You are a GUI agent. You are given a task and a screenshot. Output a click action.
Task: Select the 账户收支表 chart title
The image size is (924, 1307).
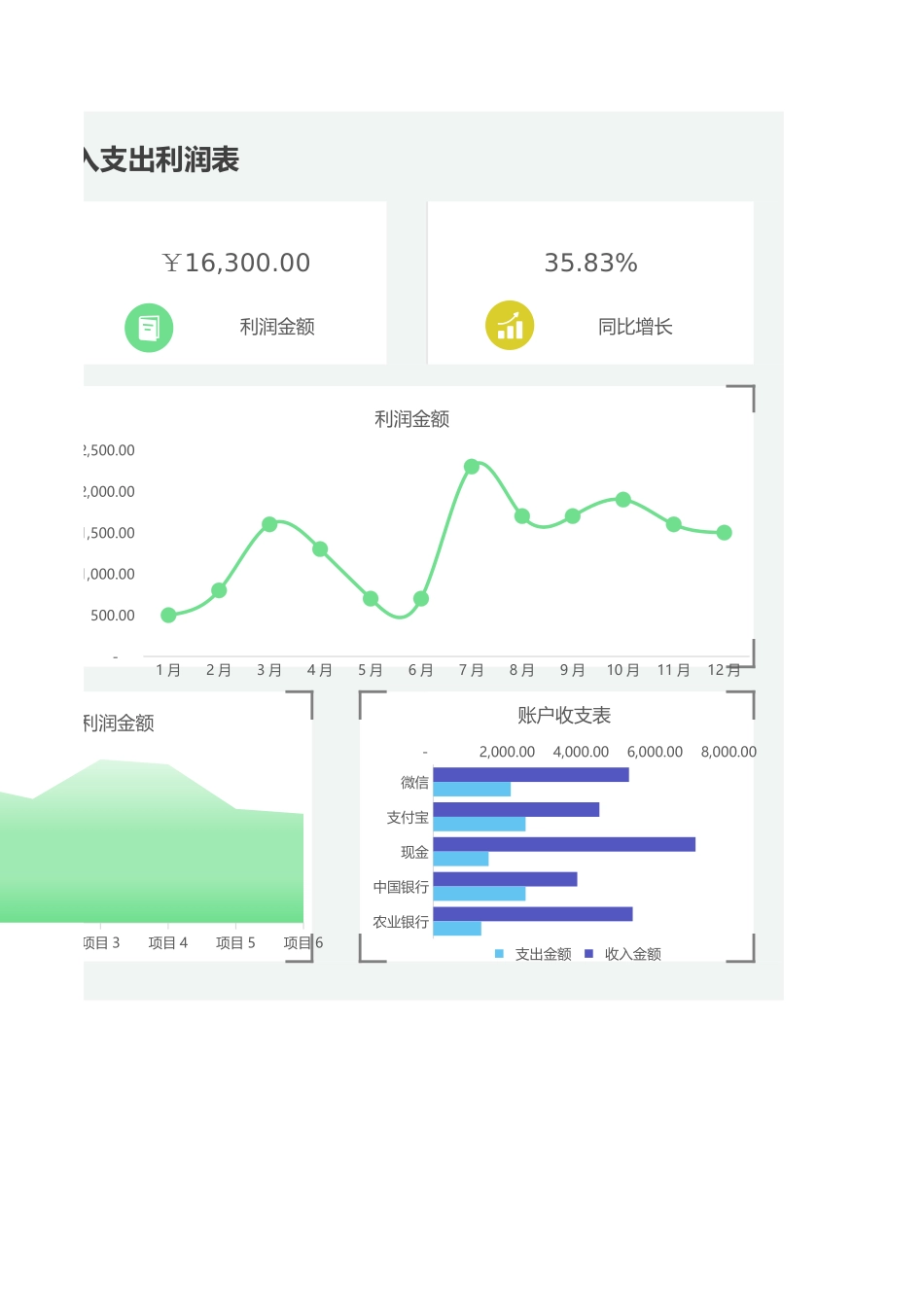(564, 716)
